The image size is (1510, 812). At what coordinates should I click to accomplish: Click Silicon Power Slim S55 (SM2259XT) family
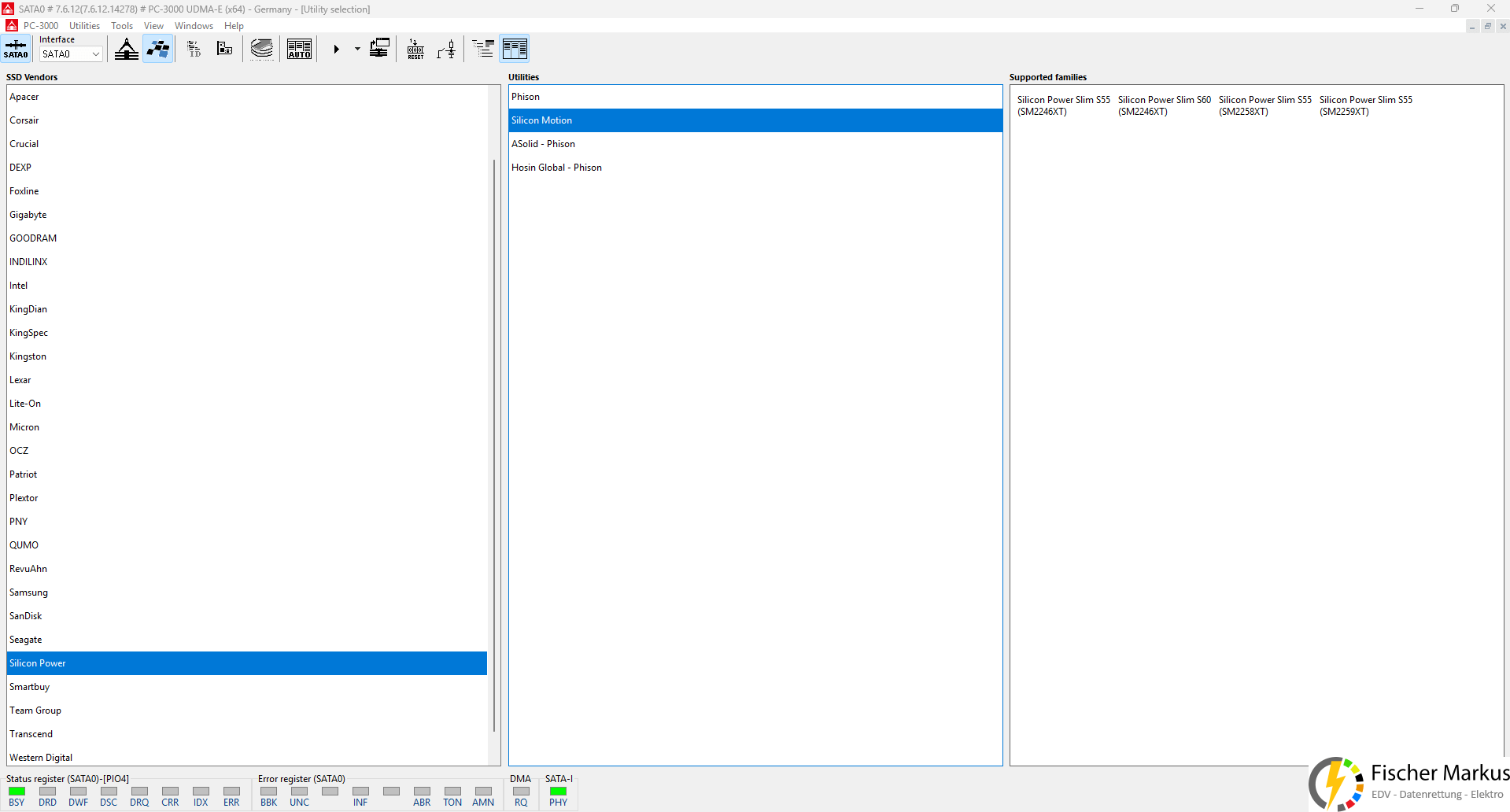pos(1365,105)
